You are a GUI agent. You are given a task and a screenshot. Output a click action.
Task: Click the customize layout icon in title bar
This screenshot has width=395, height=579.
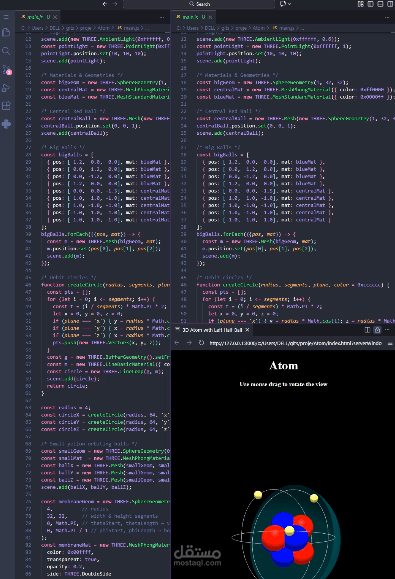[361, 4]
